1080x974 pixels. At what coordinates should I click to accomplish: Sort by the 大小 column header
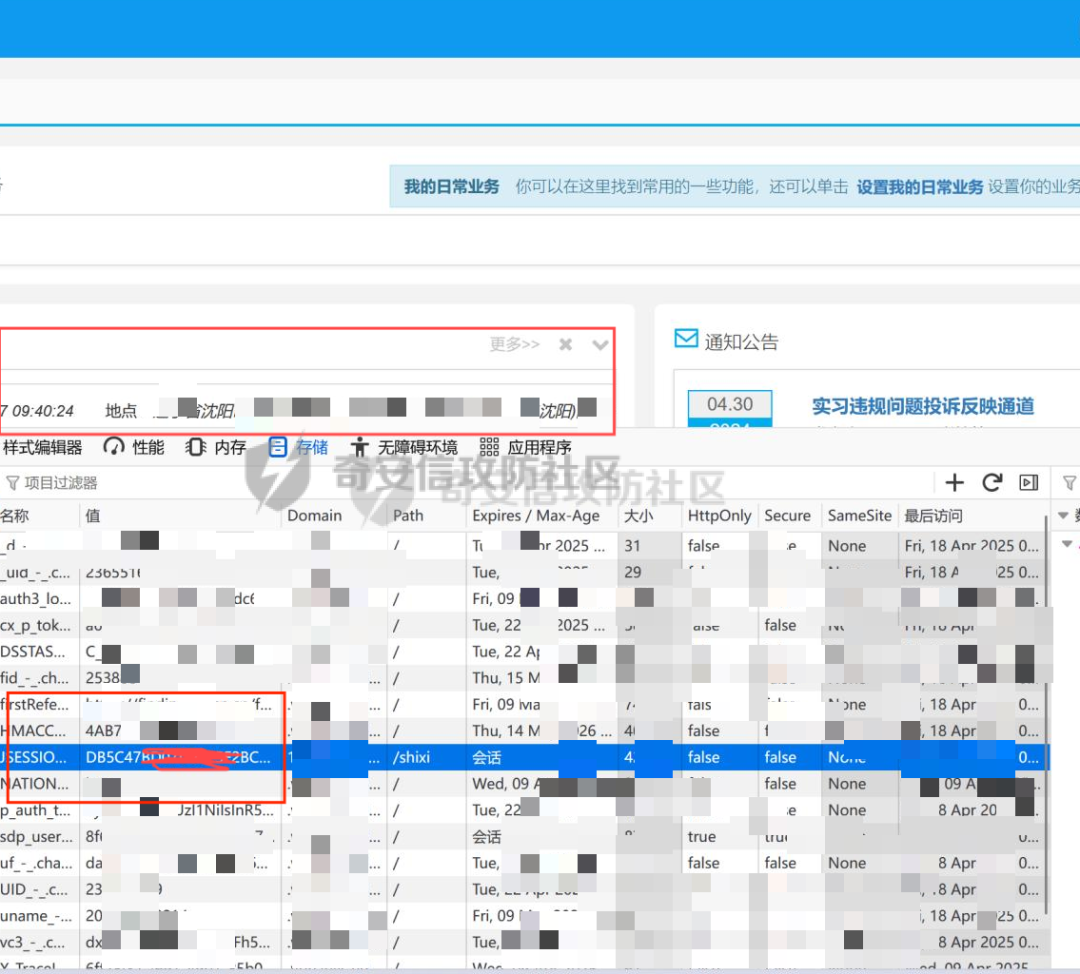pyautogui.click(x=650, y=516)
